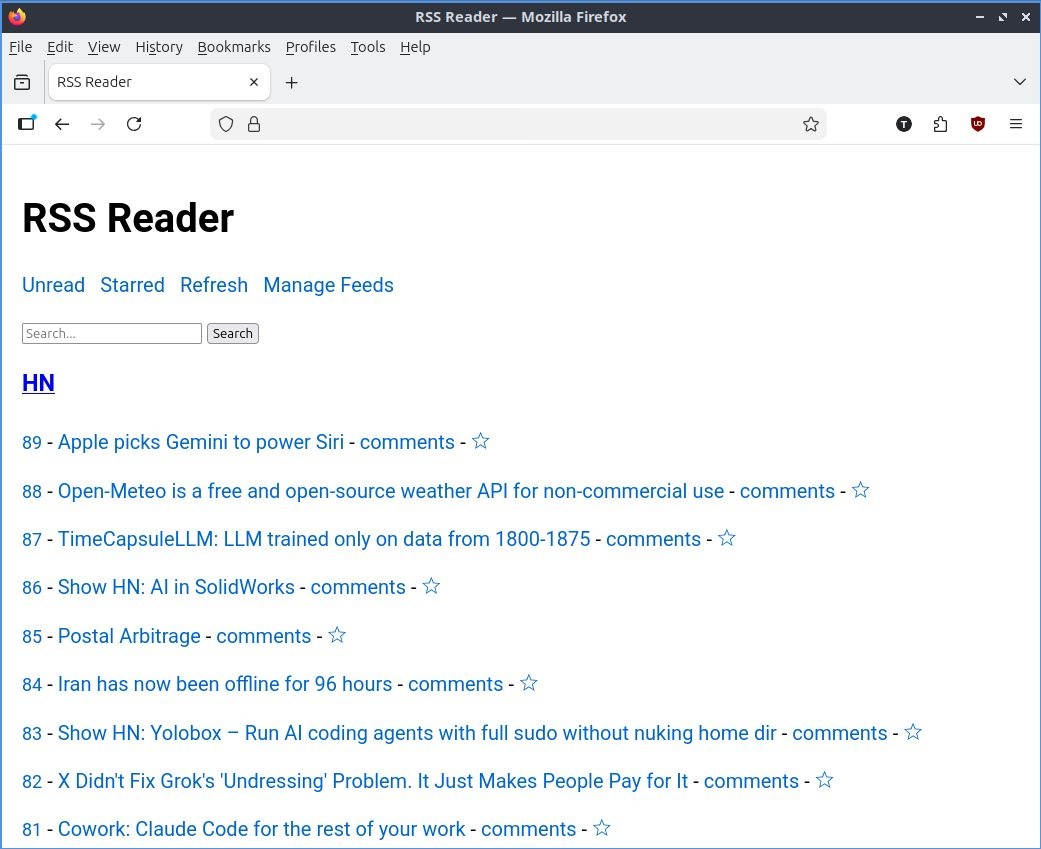The height and width of the screenshot is (849, 1041).
Task: Open X Didn't Fix Grok's Problem article
Action: [372, 781]
